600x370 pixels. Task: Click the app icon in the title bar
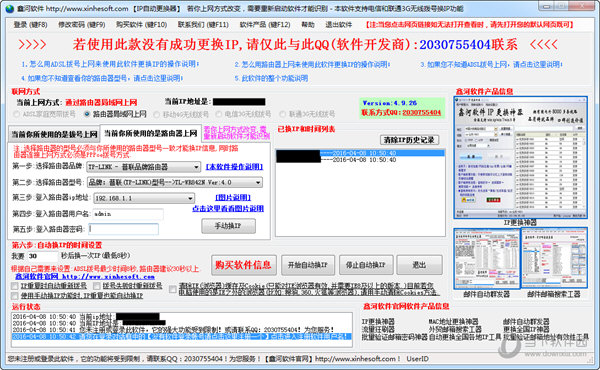click(x=10, y=8)
